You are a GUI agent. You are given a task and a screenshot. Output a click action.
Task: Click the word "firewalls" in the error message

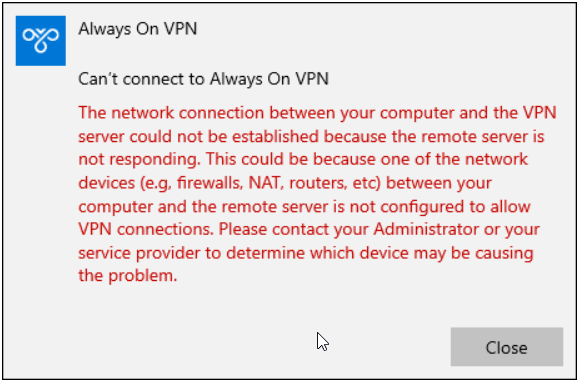[x=210, y=183]
